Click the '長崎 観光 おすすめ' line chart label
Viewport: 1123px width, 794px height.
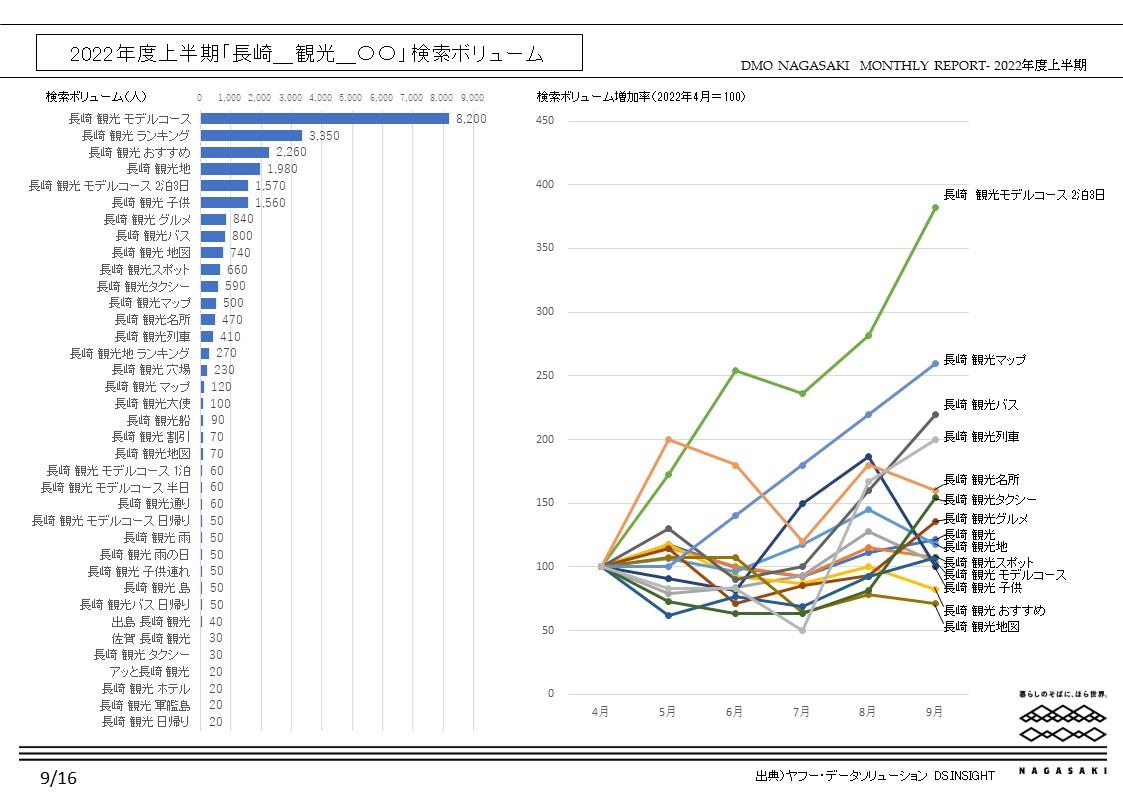[994, 610]
